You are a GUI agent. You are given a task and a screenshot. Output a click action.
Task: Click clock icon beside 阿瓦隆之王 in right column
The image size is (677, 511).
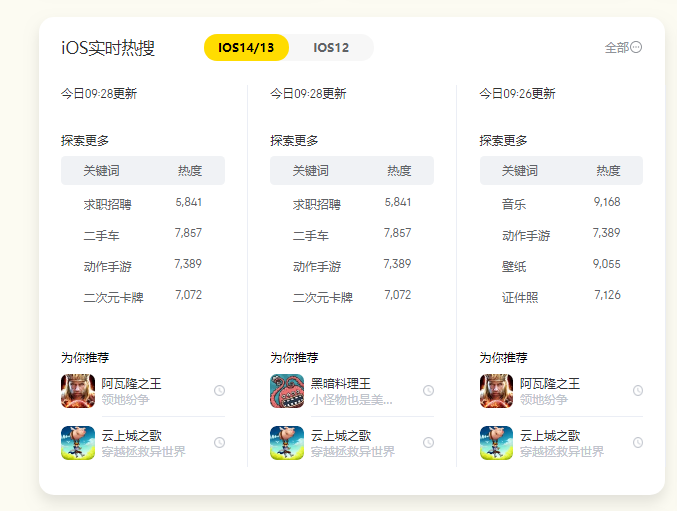(x=638, y=391)
